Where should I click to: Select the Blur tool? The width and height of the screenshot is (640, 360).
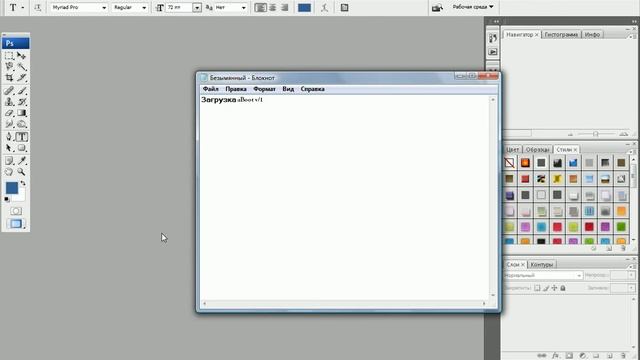pyautogui.click(x=9, y=124)
